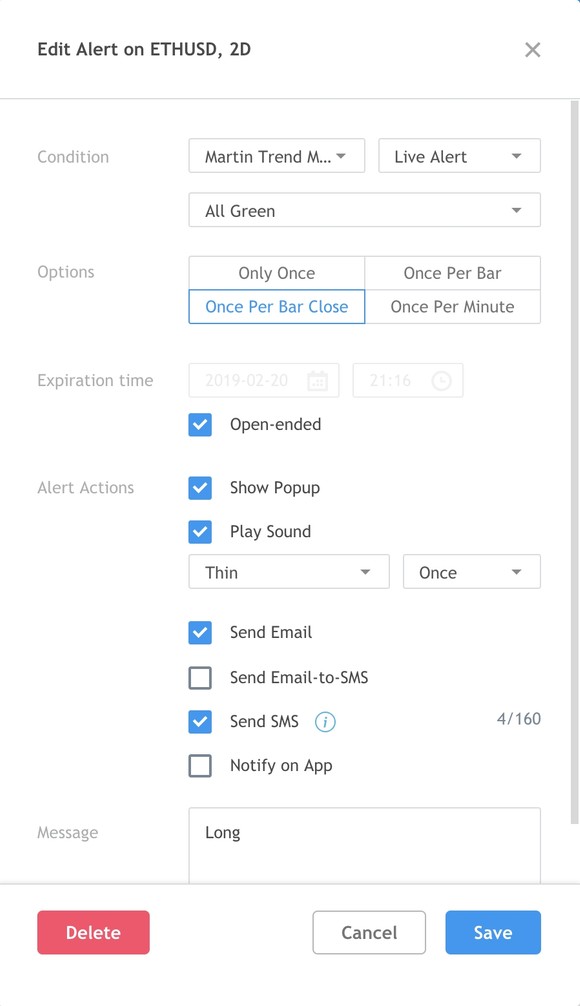Viewport: 580px width, 1006px height.
Task: Click the expiration time clock icon
Action: click(x=441, y=380)
